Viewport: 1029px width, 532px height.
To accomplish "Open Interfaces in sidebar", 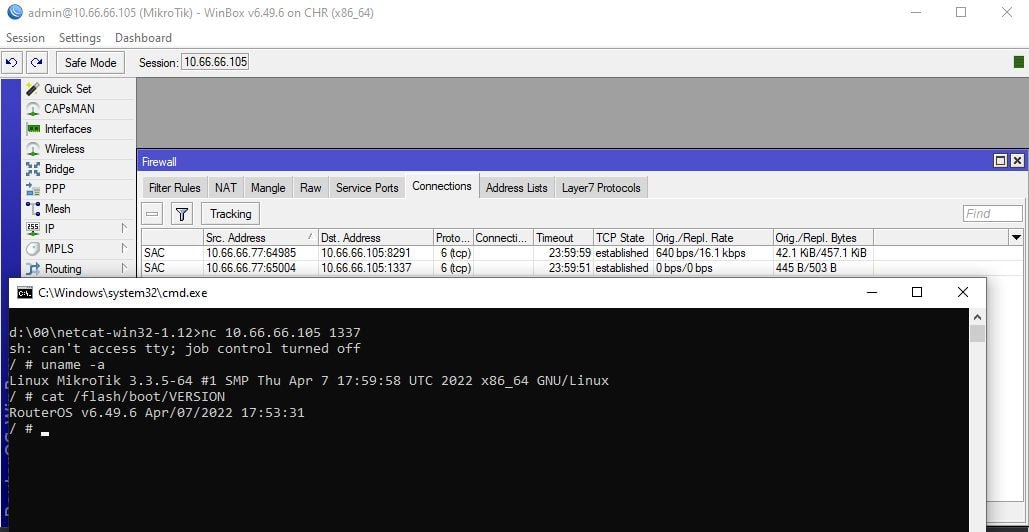I will tap(68, 129).
